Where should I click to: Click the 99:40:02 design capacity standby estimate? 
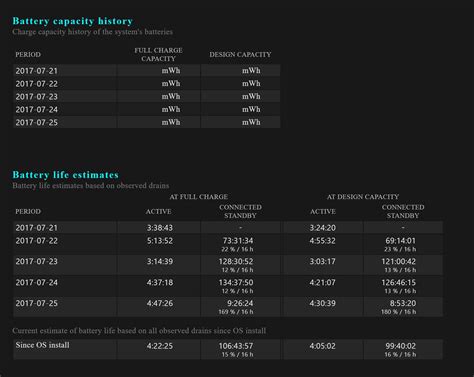[401, 346]
